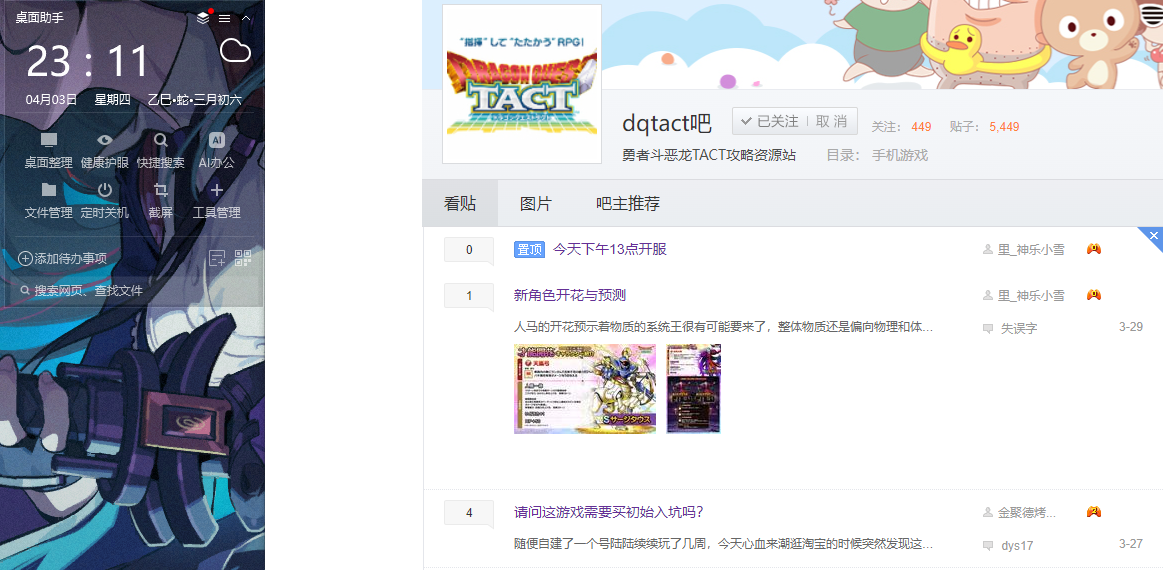Open post 请问这游戏需要买初始入坑吗?

609,512
